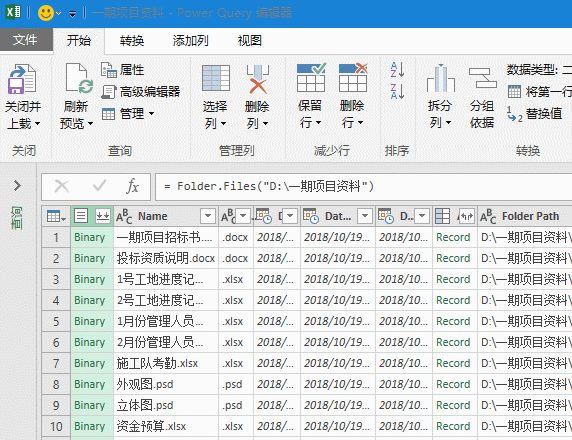The image size is (572, 440).
Task: Cancel the formula with the X button
Action: 62,186
